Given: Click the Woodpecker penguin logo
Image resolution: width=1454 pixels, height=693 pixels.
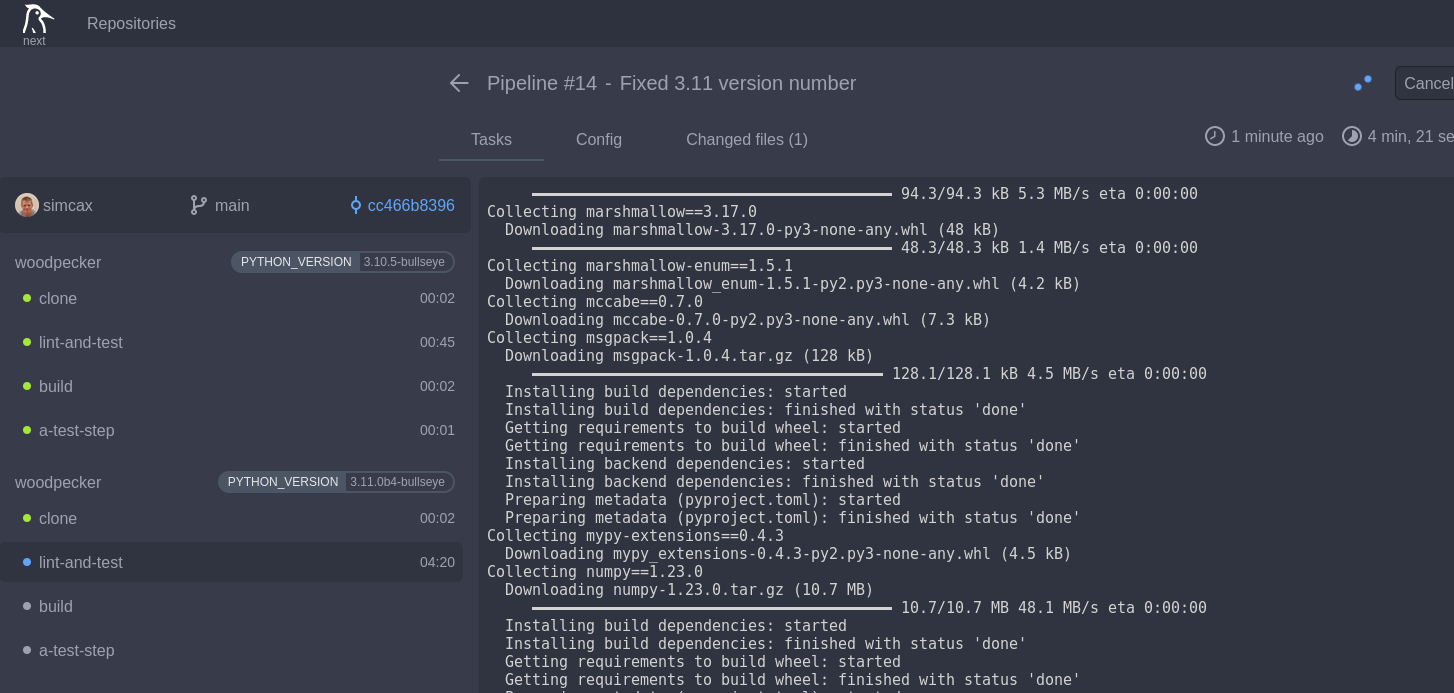Looking at the screenshot, I should [x=37, y=20].
